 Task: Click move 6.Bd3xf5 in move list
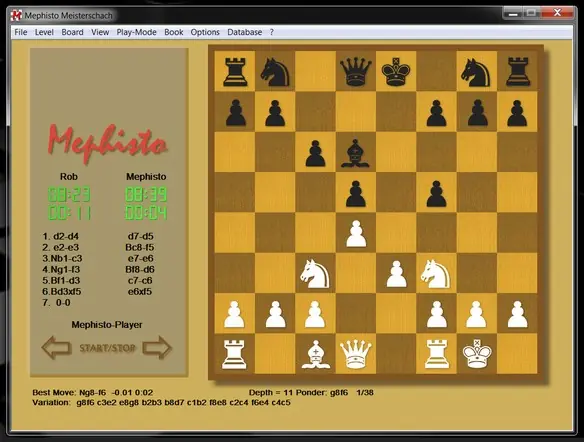(61, 292)
